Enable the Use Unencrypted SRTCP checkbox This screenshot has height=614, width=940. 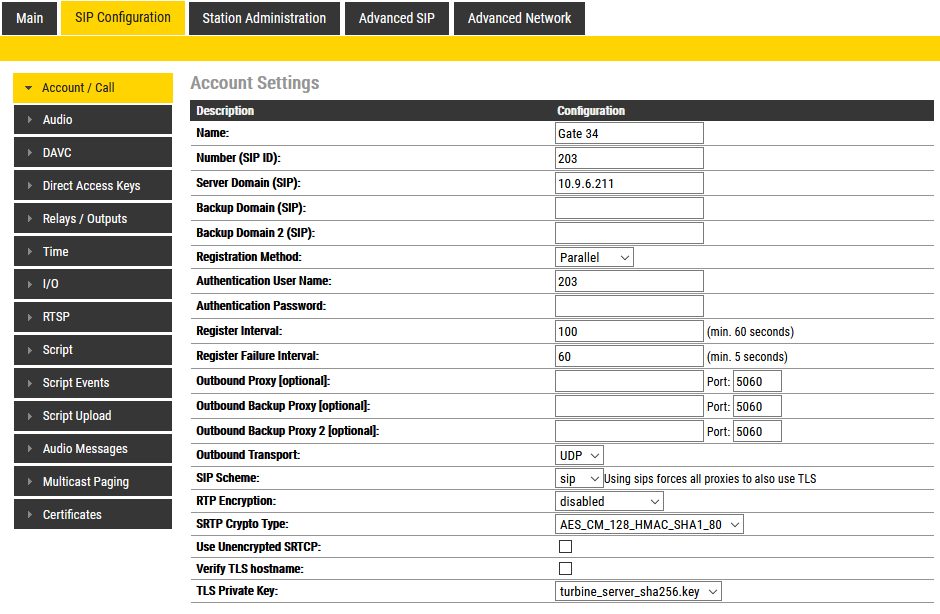click(565, 547)
